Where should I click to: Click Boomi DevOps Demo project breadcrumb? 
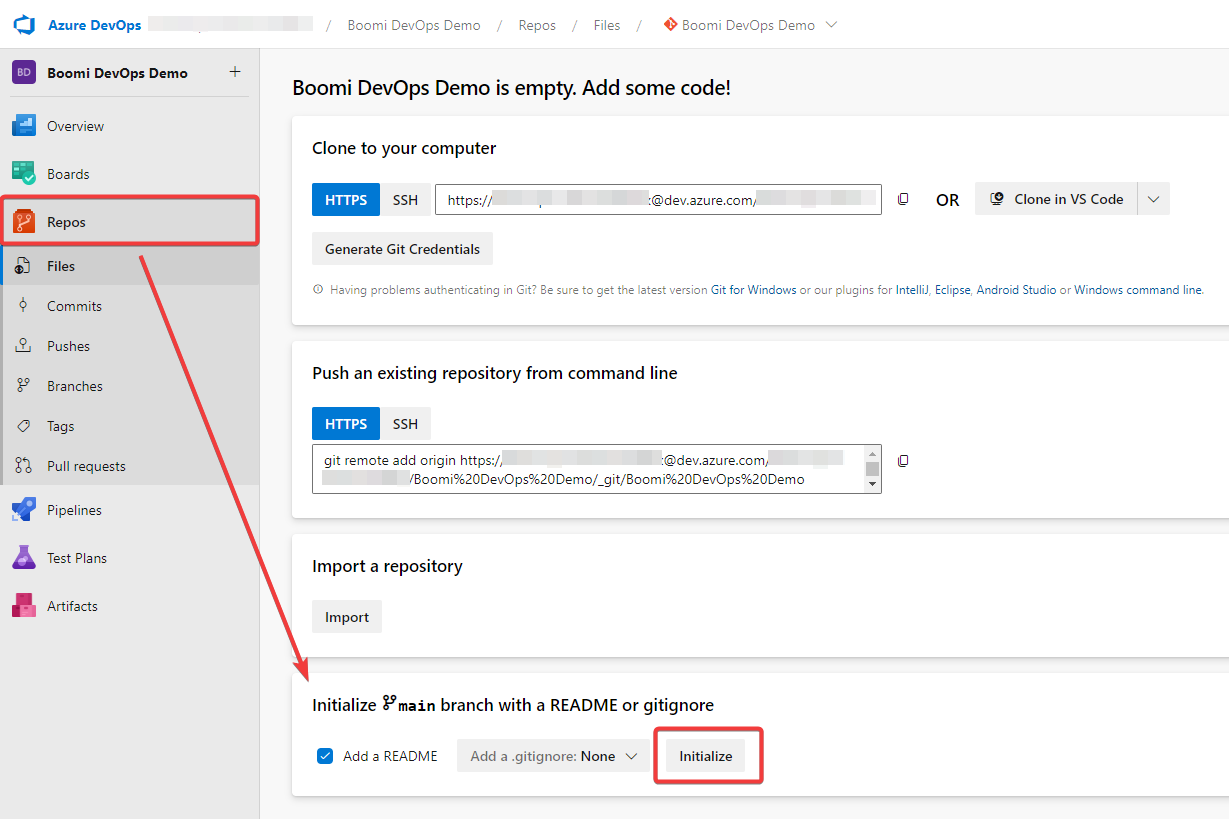(414, 25)
